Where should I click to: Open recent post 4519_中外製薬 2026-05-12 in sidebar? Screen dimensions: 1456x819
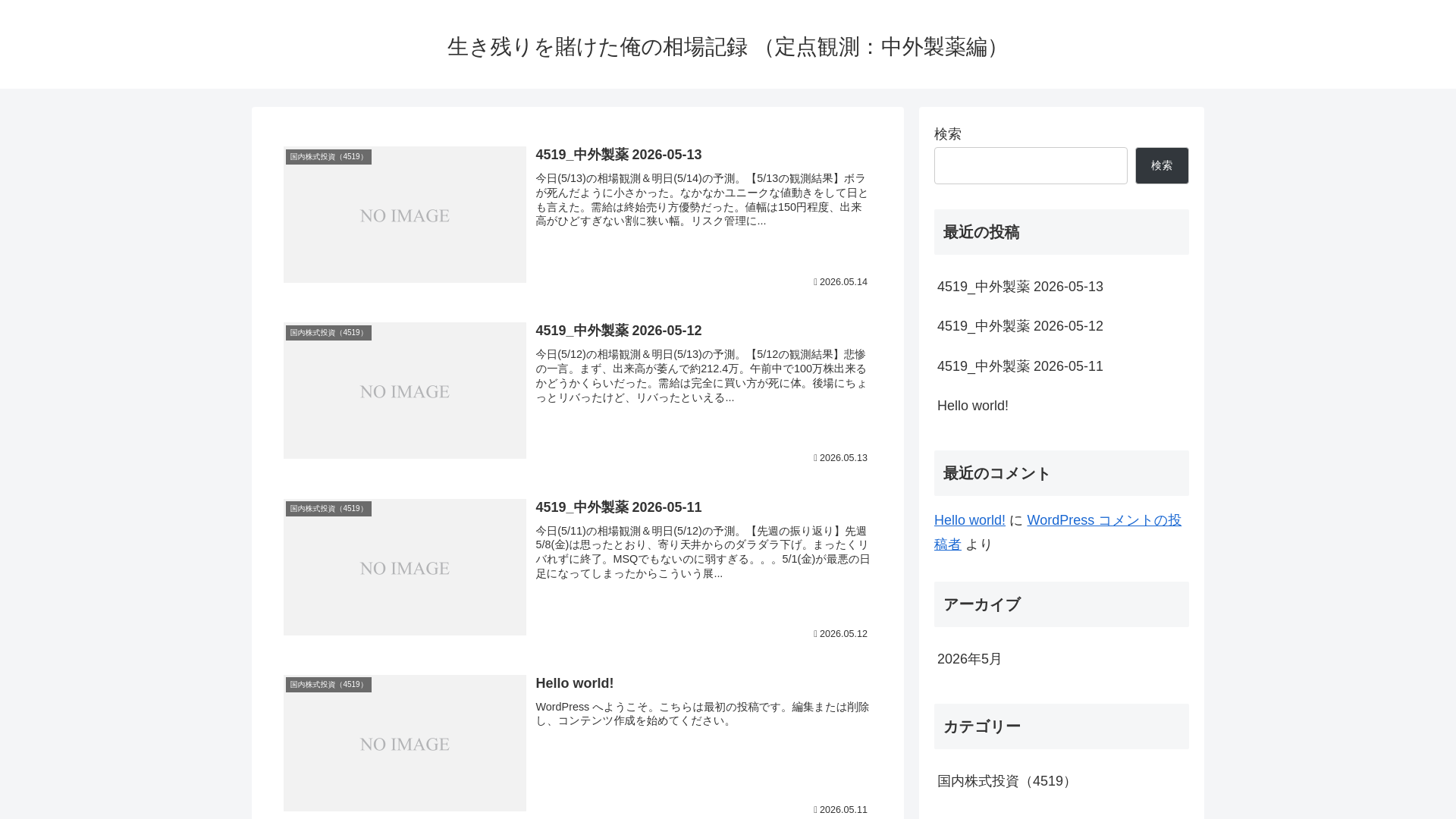[x=1020, y=326]
